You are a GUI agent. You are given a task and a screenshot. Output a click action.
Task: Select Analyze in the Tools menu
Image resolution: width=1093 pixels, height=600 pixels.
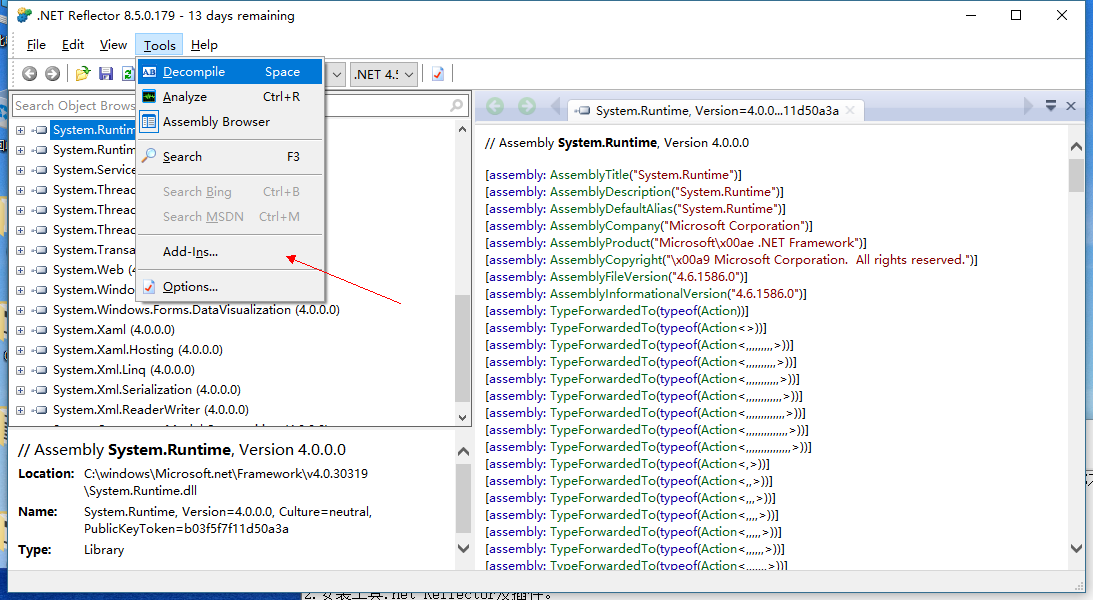point(184,97)
